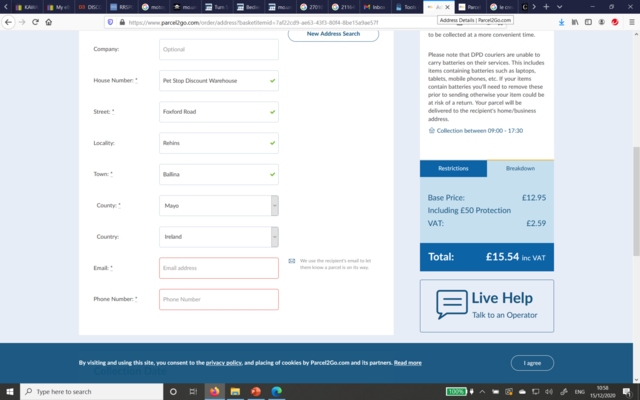
Task: Open Task View on the taskbar
Action: click(193, 391)
